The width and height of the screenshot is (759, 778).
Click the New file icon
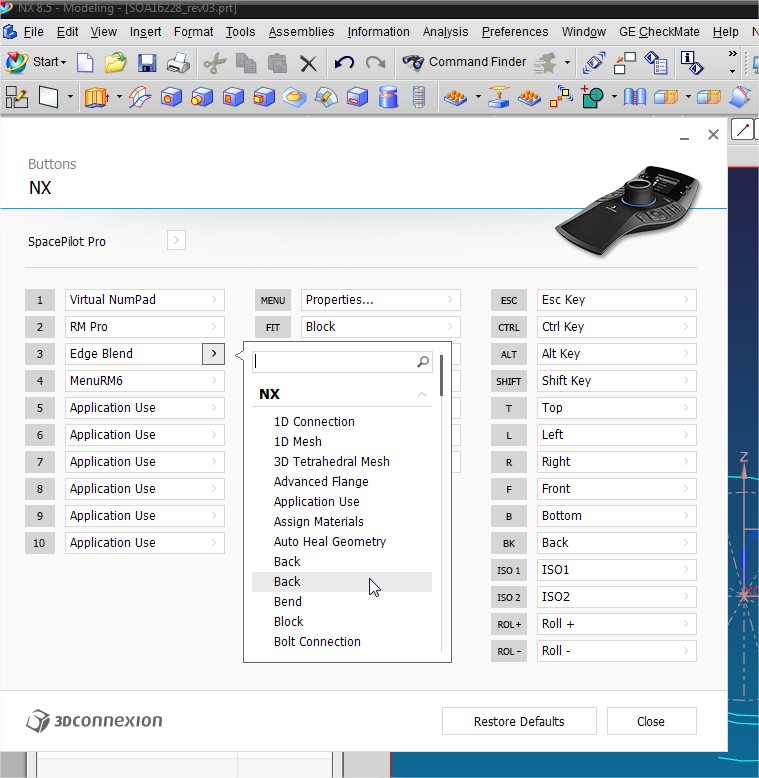click(x=85, y=63)
